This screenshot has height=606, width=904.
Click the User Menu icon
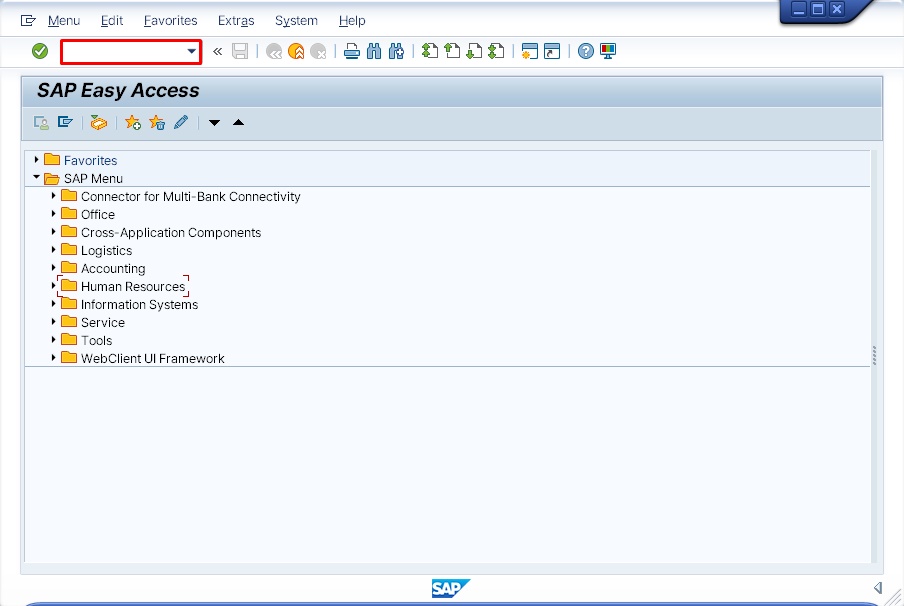point(41,122)
